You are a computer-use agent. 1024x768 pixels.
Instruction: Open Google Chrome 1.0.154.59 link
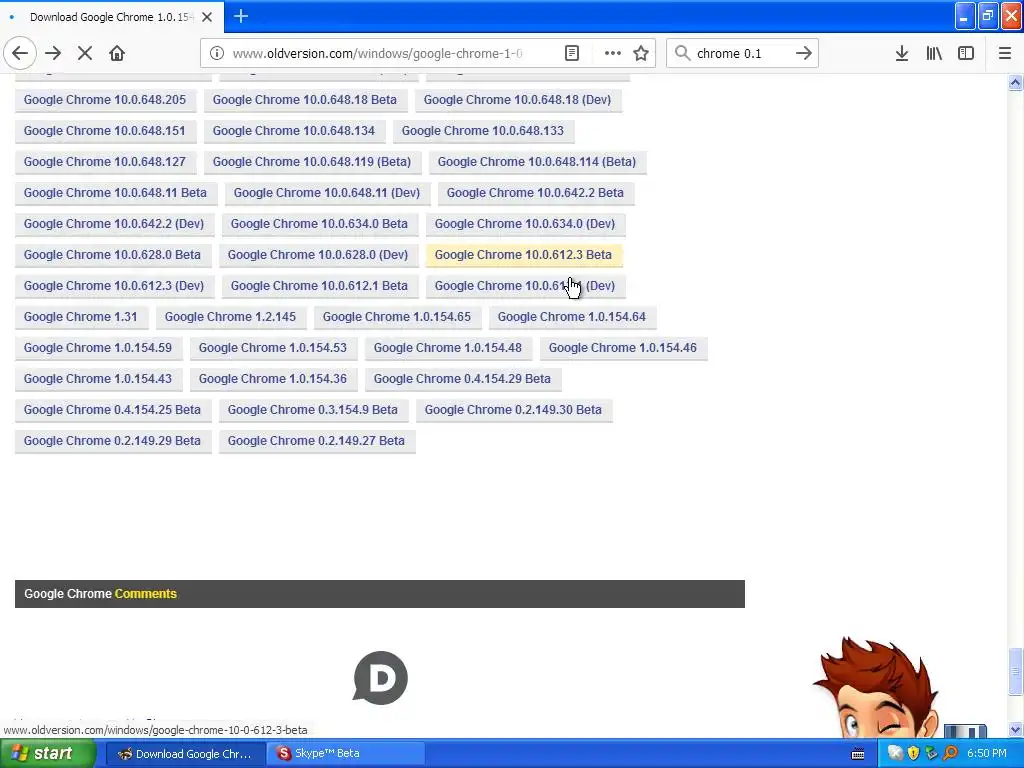point(98,348)
